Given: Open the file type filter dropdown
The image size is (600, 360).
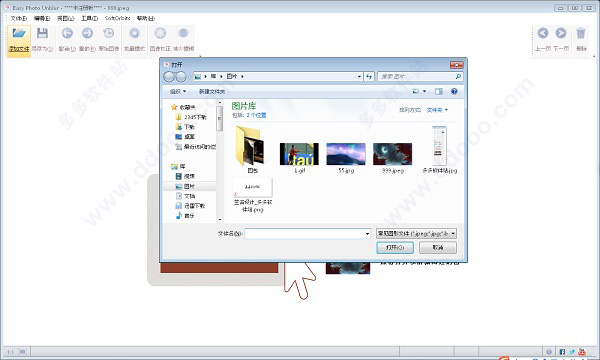Looking at the screenshot, I should [416, 233].
